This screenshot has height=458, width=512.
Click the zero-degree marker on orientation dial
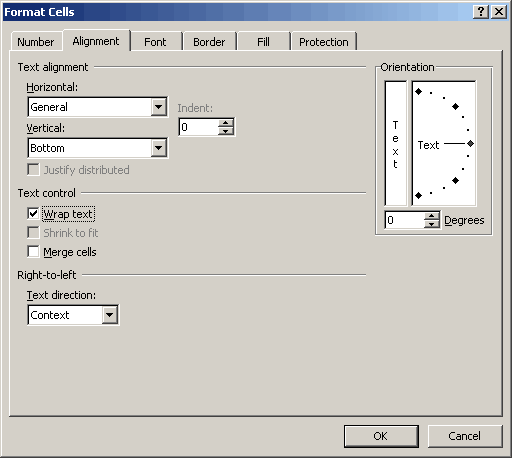click(470, 143)
